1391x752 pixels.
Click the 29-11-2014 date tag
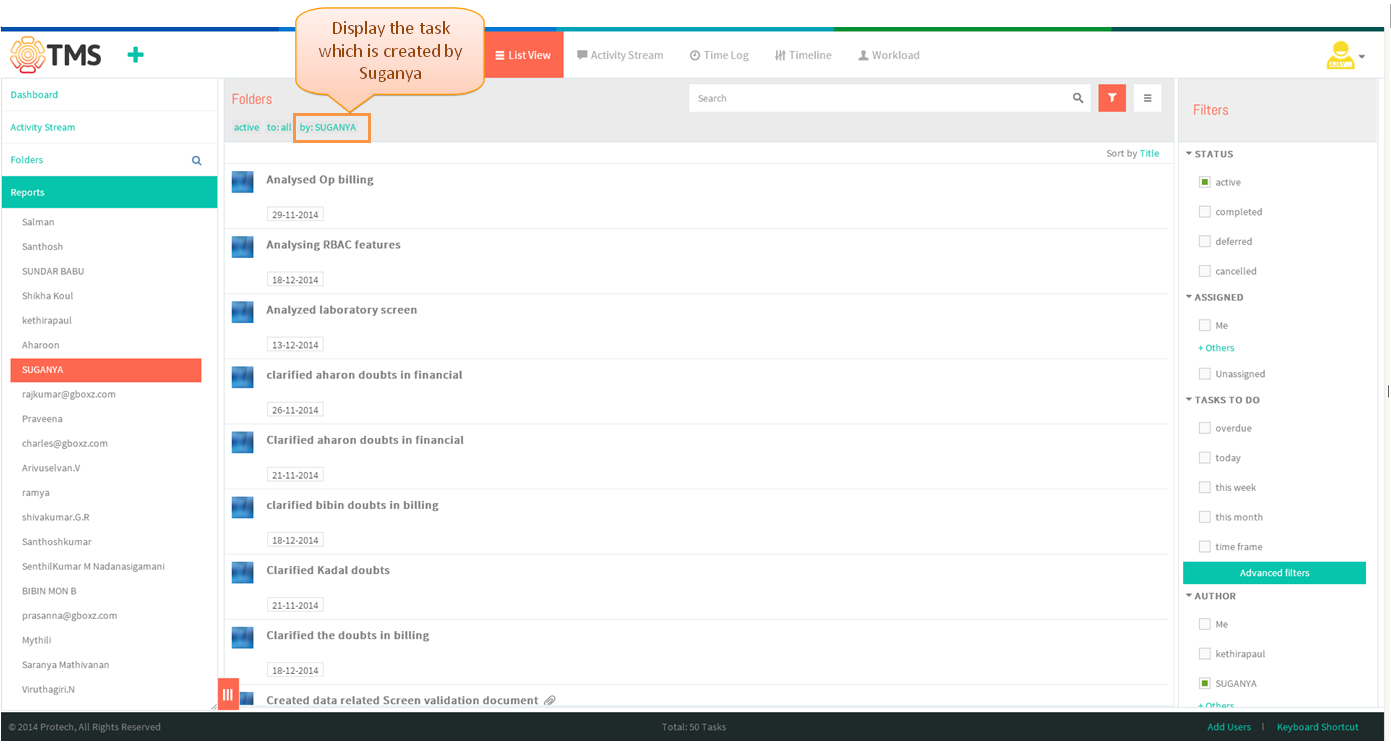coord(295,215)
